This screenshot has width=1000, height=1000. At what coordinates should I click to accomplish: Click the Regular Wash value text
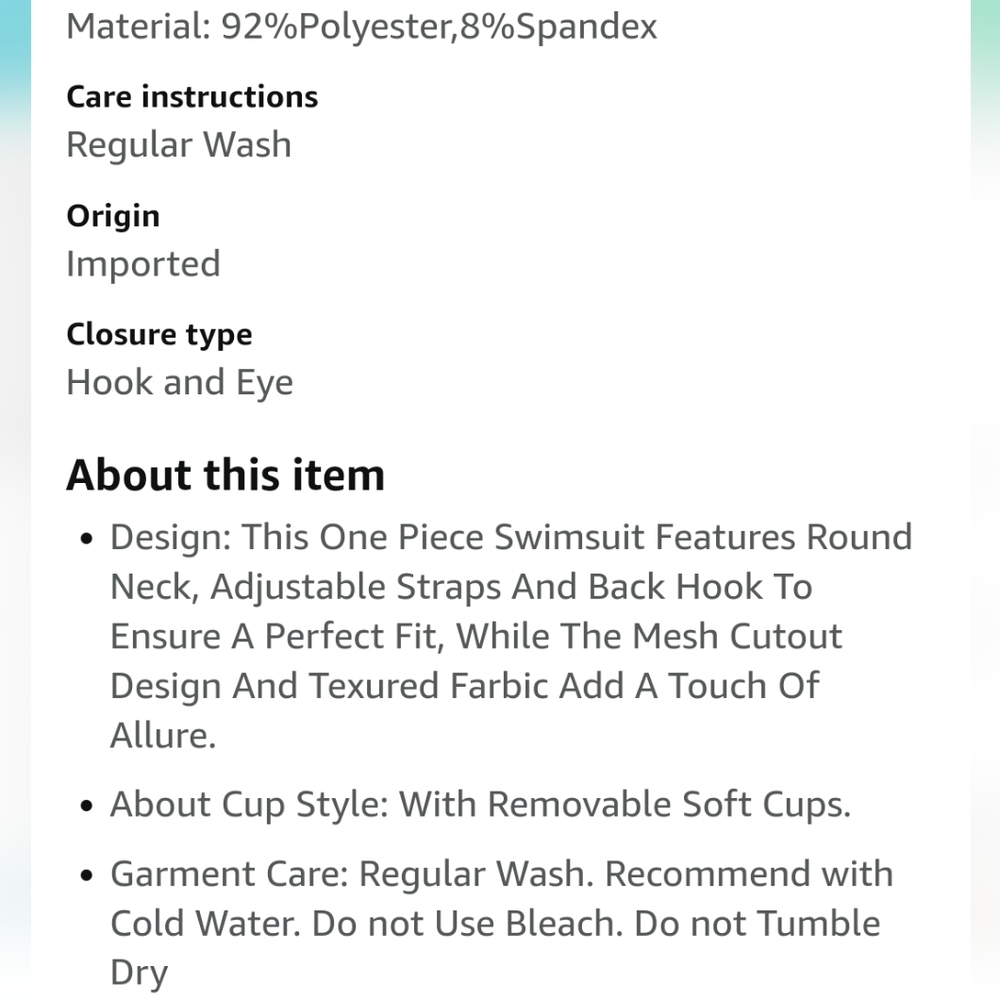(179, 145)
